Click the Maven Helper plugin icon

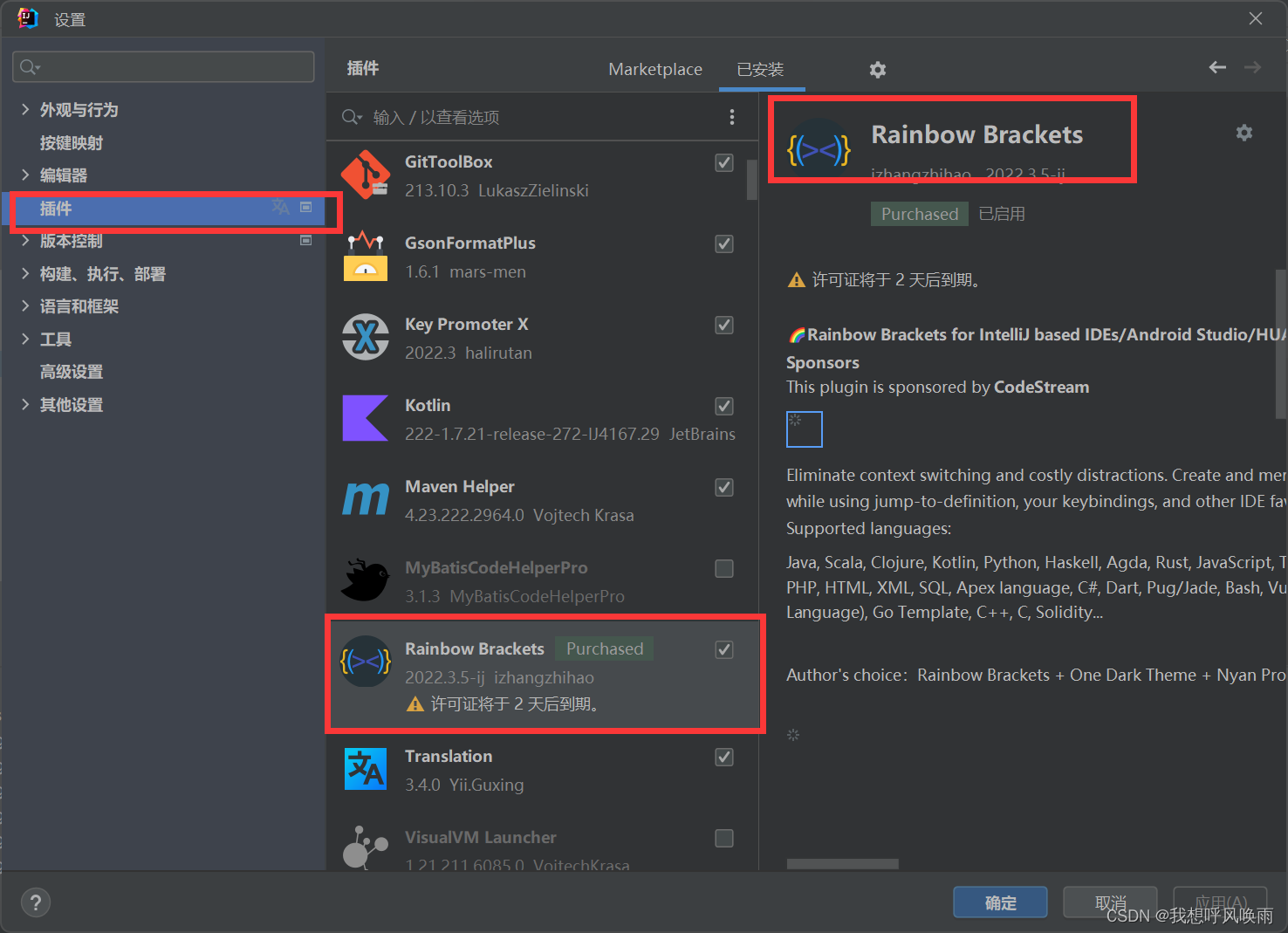(365, 499)
